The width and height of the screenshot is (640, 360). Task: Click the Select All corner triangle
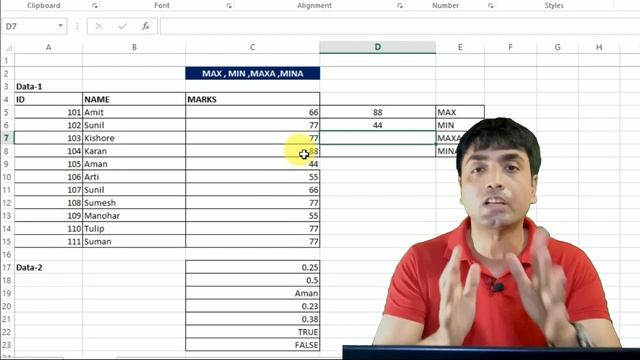pos(8,48)
